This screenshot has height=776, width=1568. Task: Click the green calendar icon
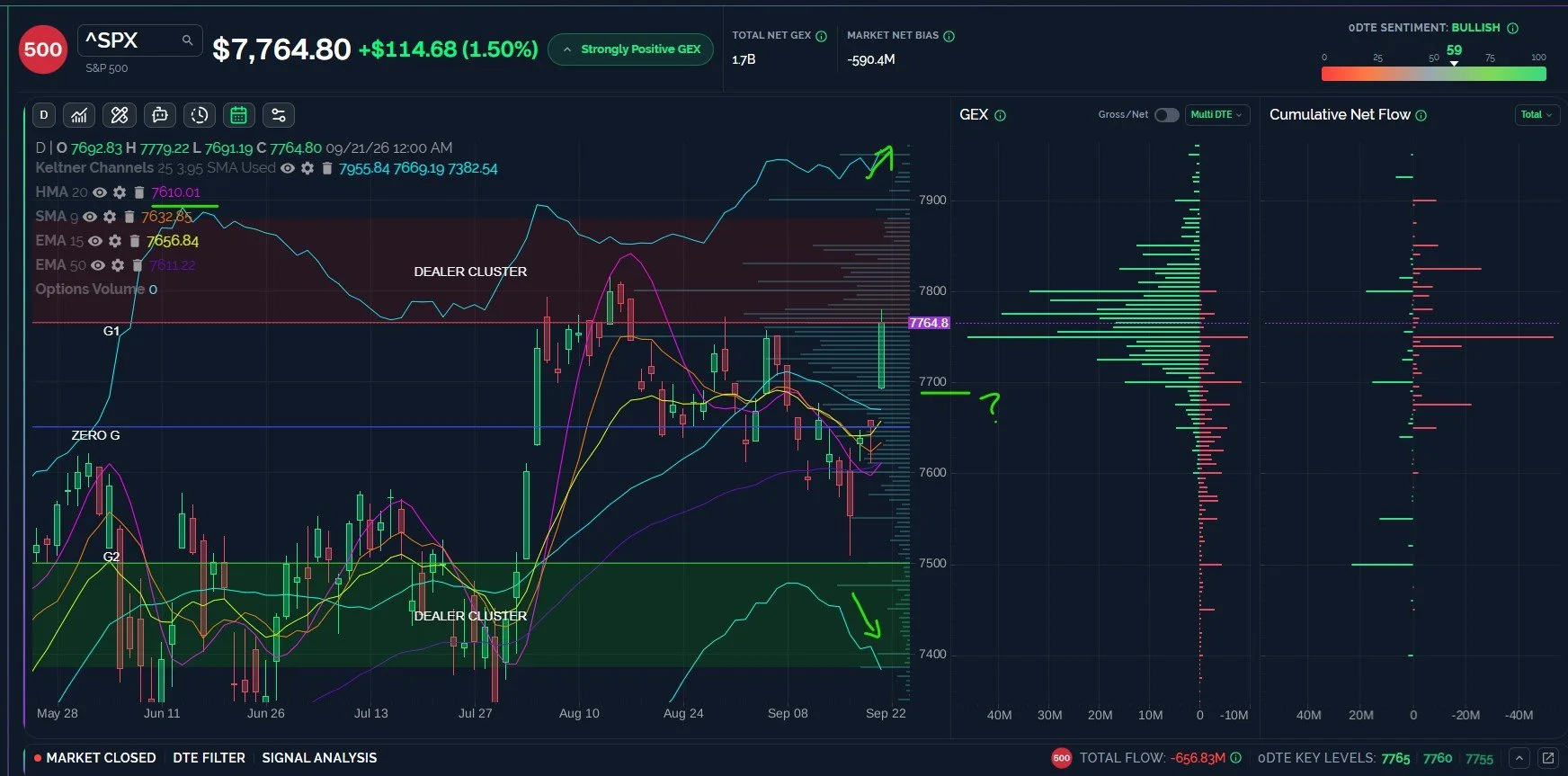tap(238, 115)
